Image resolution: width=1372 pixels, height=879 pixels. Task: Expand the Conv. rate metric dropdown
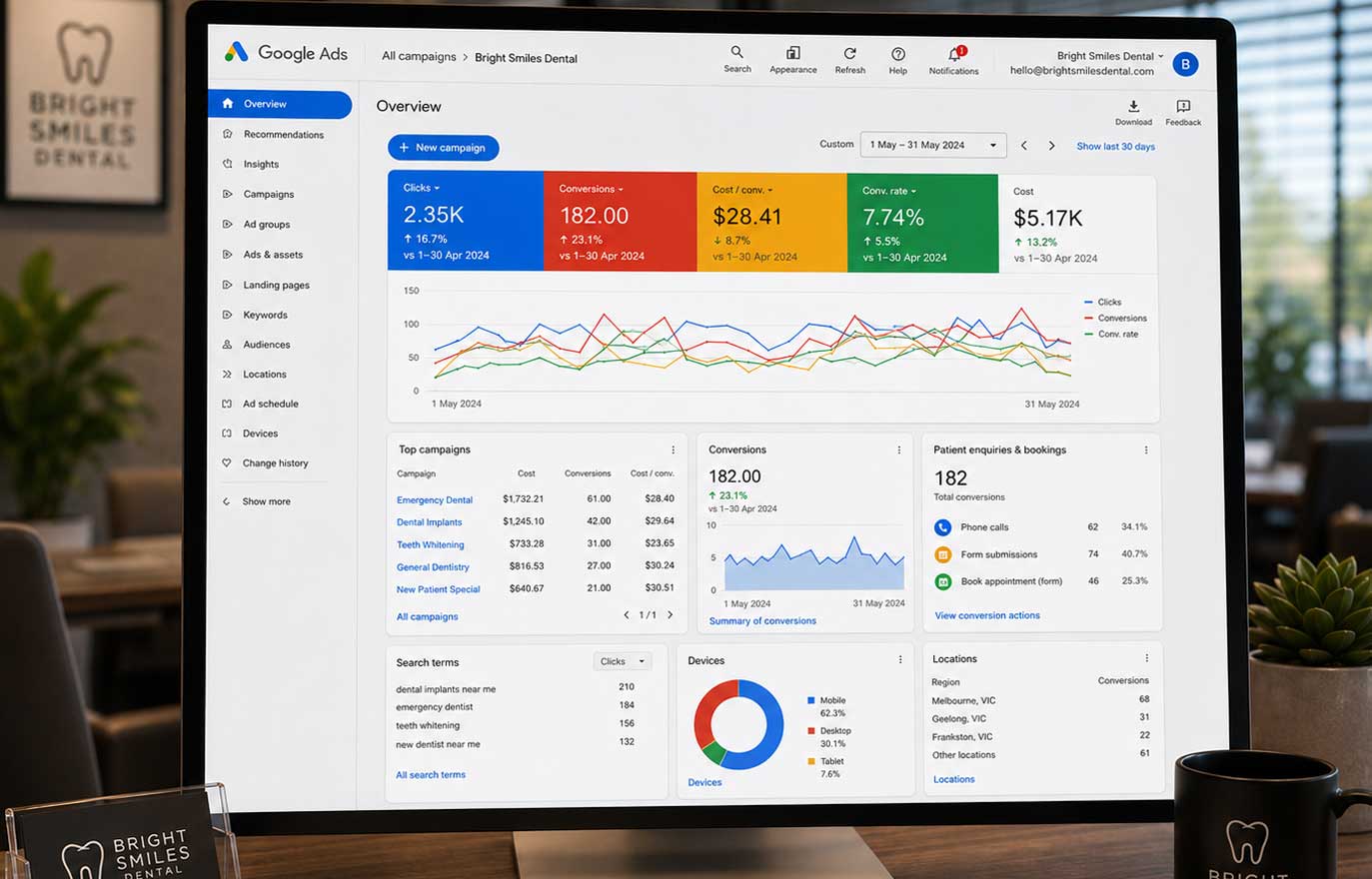913,191
